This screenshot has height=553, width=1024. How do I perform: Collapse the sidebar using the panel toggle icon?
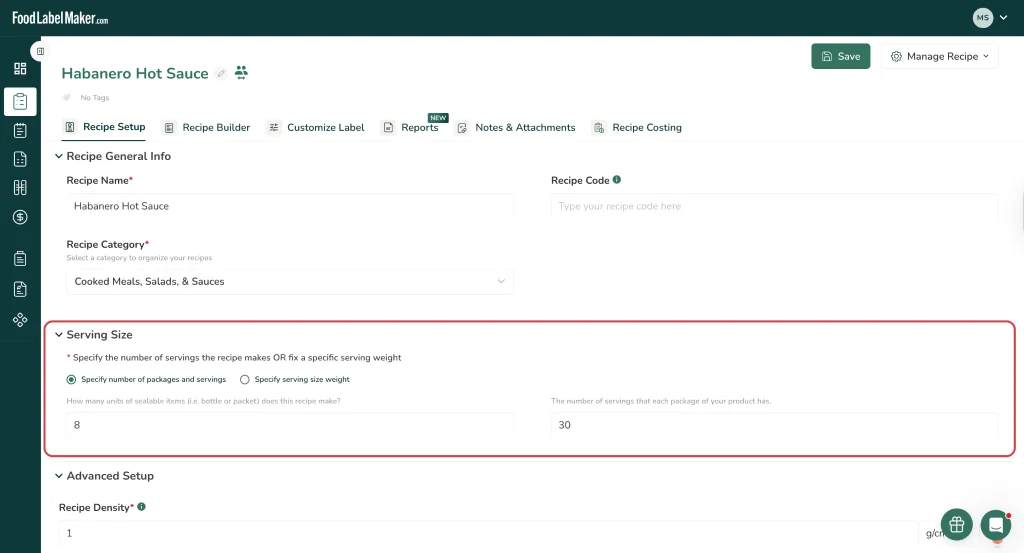(40, 51)
